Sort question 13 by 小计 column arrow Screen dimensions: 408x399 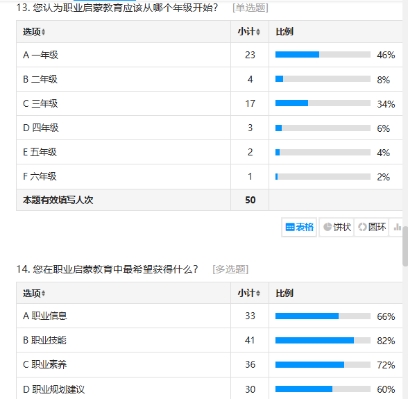tap(258, 32)
